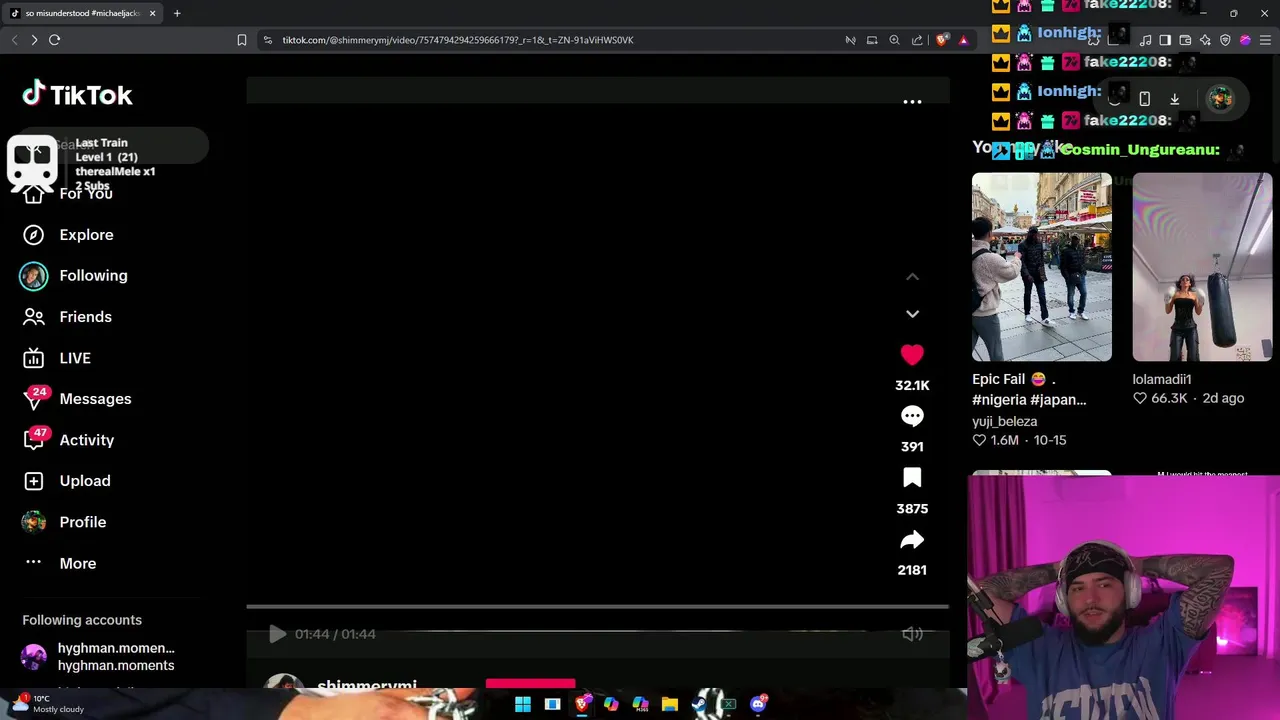1280x720 pixels.
Task: Open Steam from the taskbar
Action: 699,704
